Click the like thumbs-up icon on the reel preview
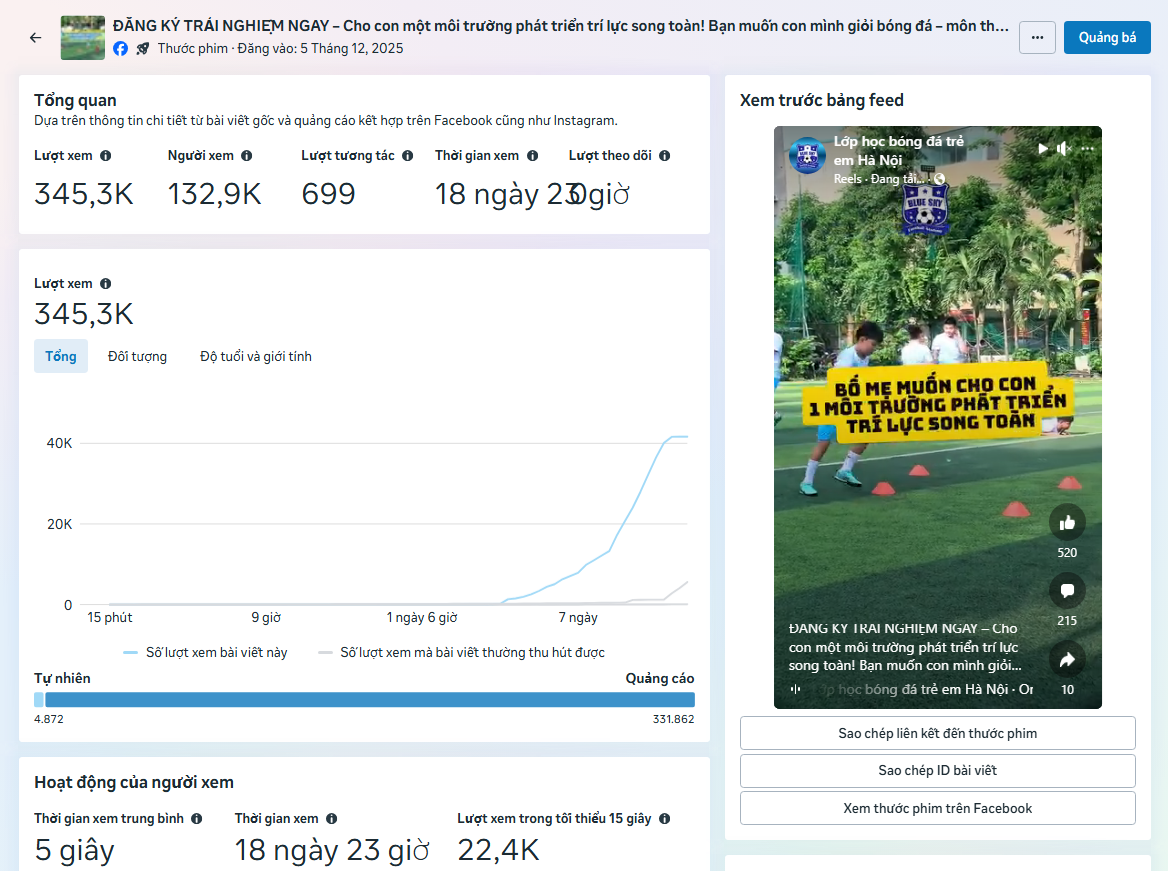The width and height of the screenshot is (1168, 871). point(1067,523)
